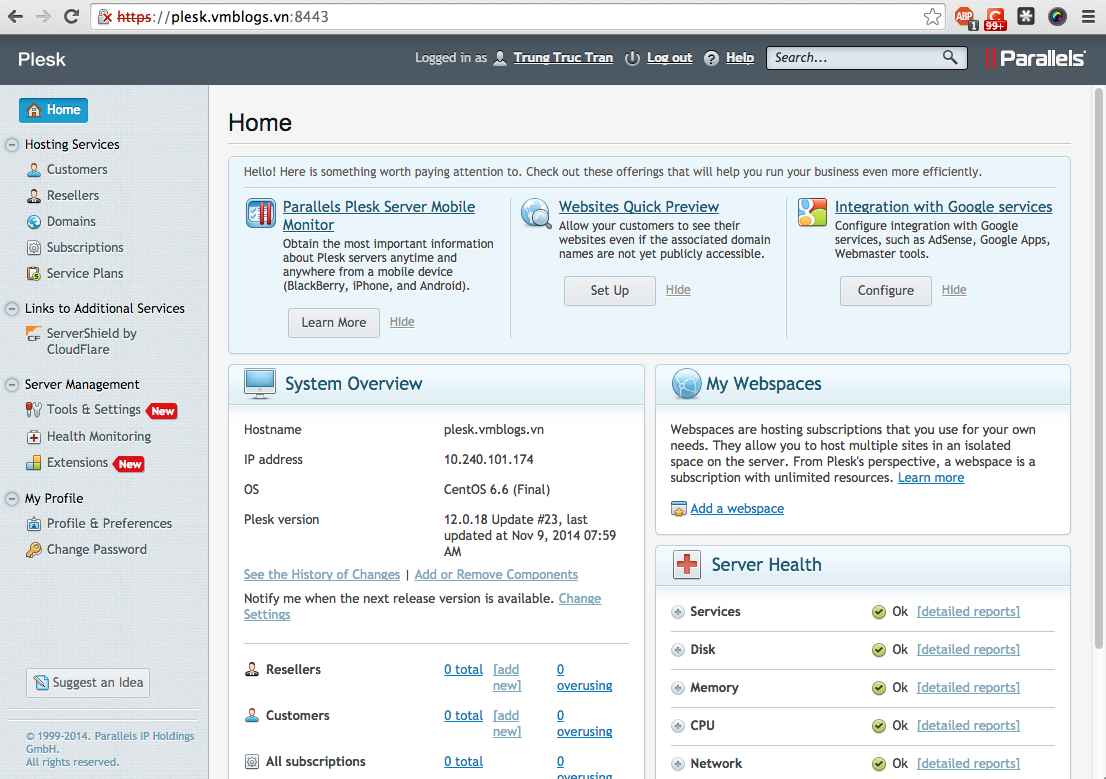Image resolution: width=1106 pixels, height=779 pixels.
Task: Click the ServerShield CloudFlare icon
Action: [x=34, y=335]
